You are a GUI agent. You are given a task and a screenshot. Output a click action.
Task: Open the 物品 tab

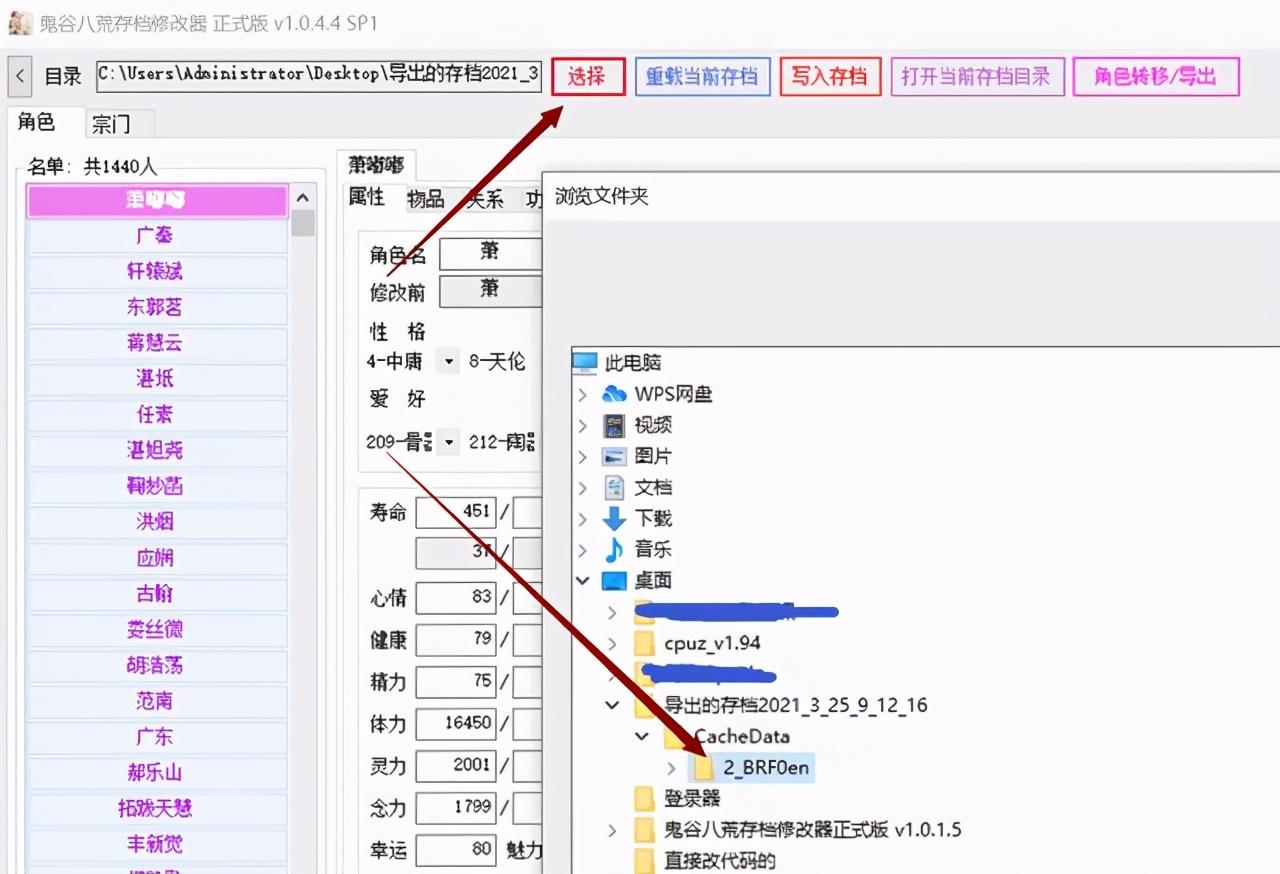pos(425,199)
